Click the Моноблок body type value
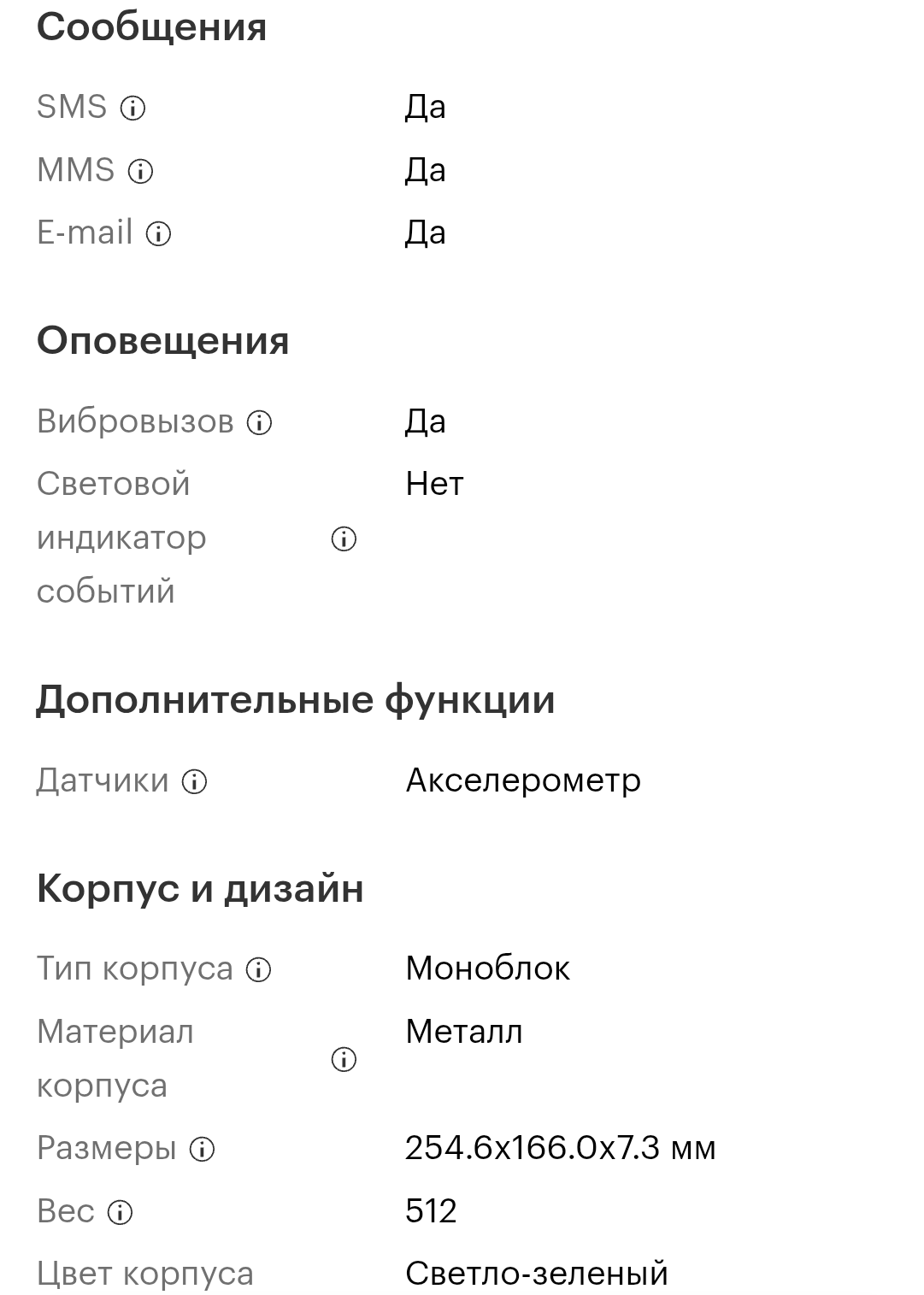Viewport: 924px width, 1295px height. click(487, 968)
